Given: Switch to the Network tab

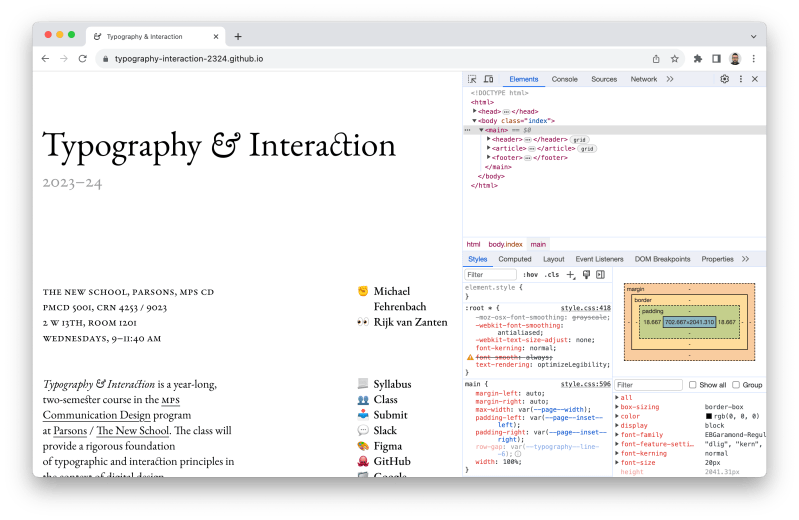Looking at the screenshot, I should (x=644, y=79).
